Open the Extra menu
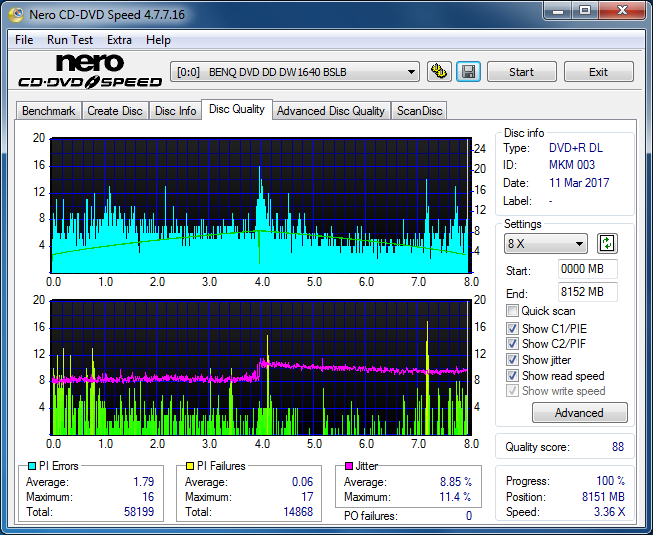Image resolution: width=653 pixels, height=535 pixels. (x=119, y=40)
